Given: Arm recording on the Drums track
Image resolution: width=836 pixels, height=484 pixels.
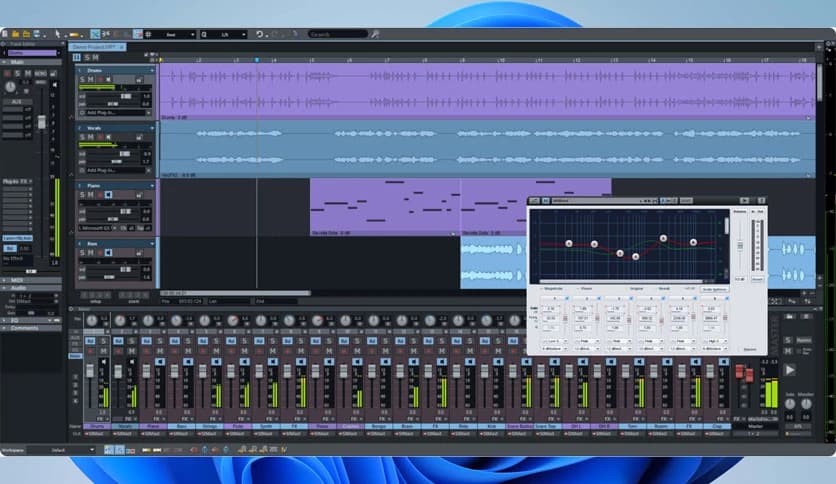Looking at the screenshot, I should coord(100,79).
